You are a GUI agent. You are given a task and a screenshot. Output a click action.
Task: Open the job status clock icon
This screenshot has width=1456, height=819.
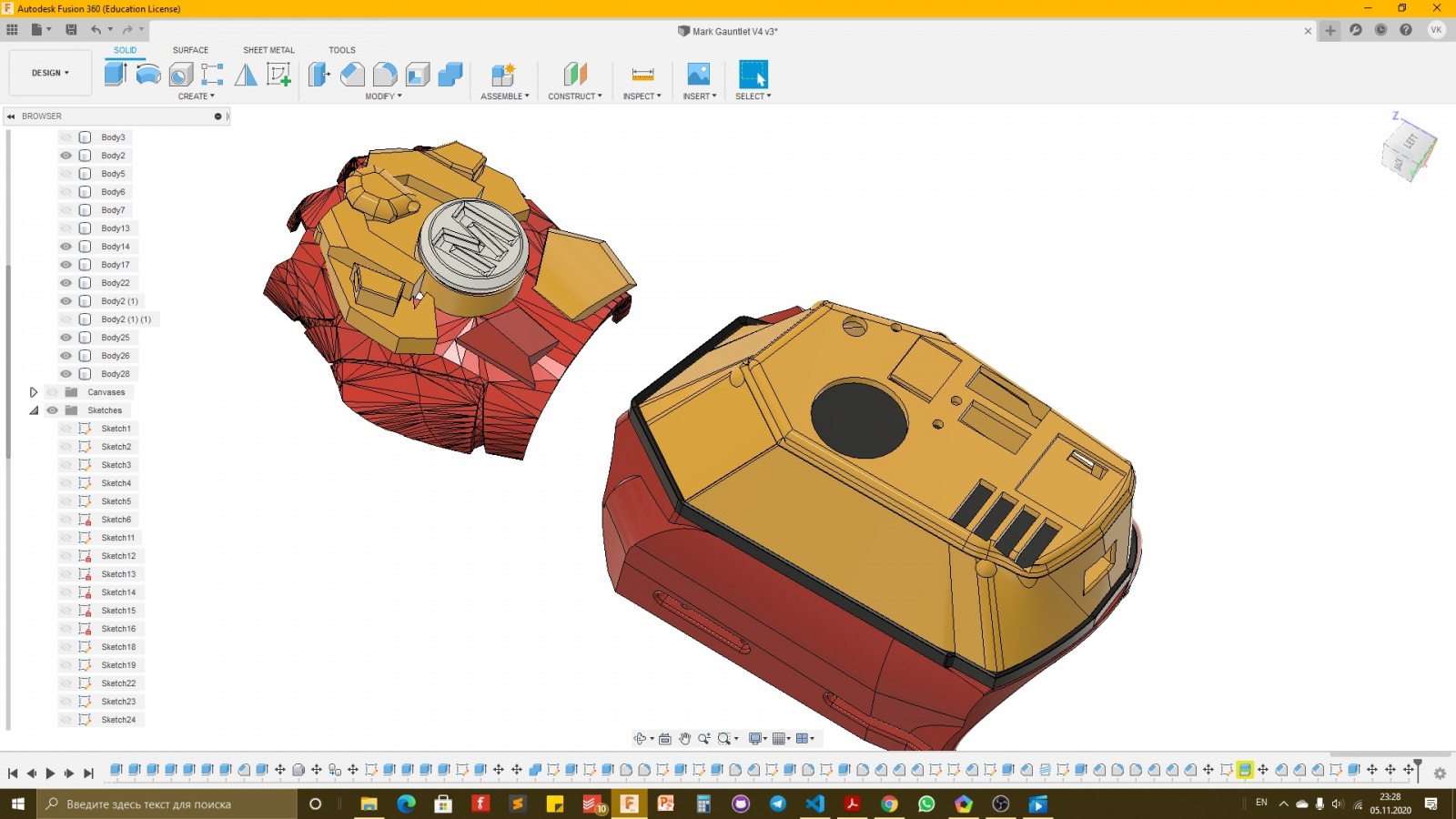[x=1380, y=30]
